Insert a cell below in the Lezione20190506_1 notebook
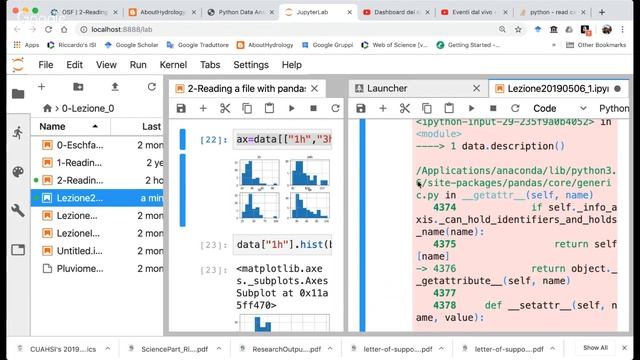Viewport: 640px width, 360px height. pos(383,108)
